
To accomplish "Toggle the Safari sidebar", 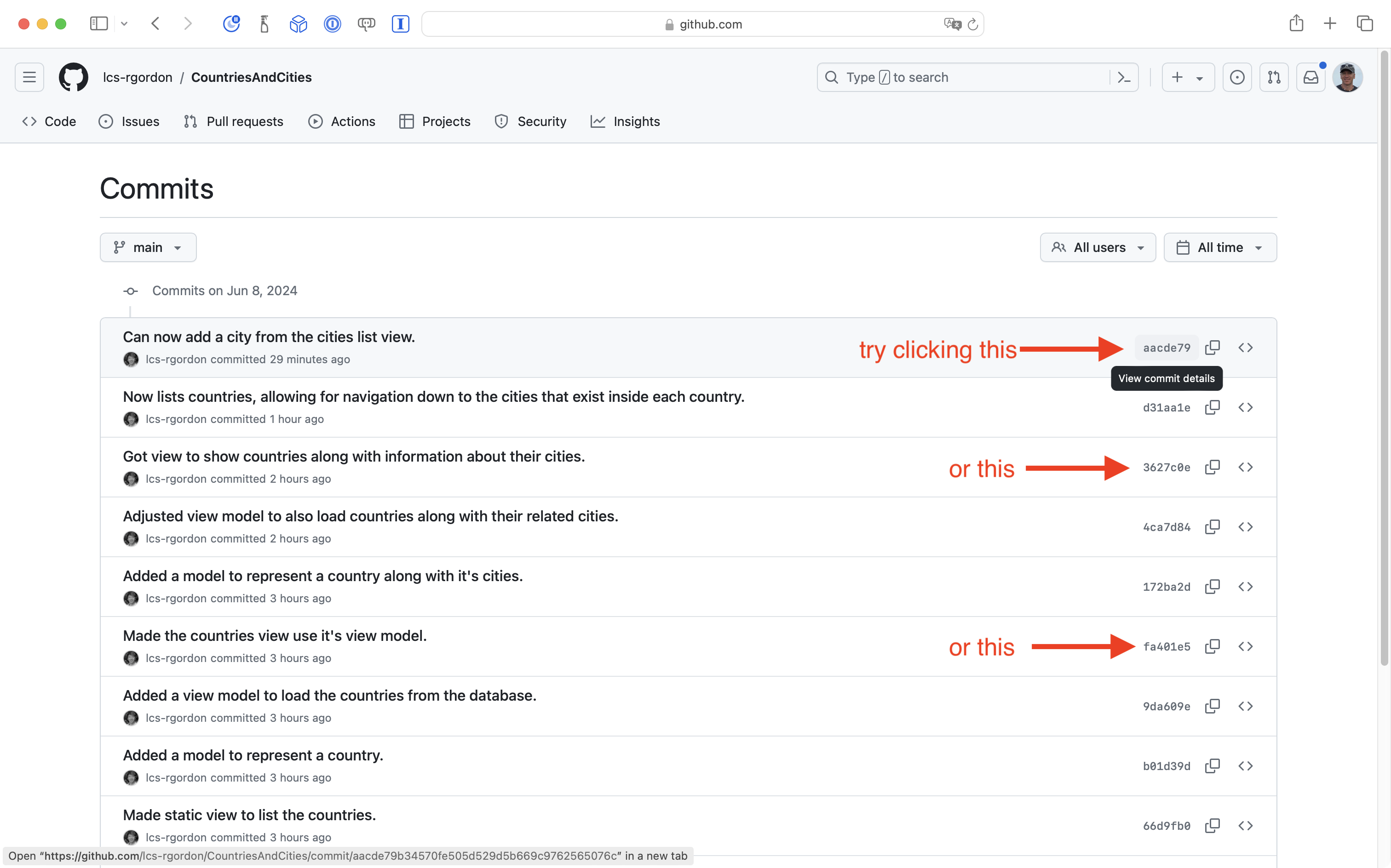I will pyautogui.click(x=99, y=23).
